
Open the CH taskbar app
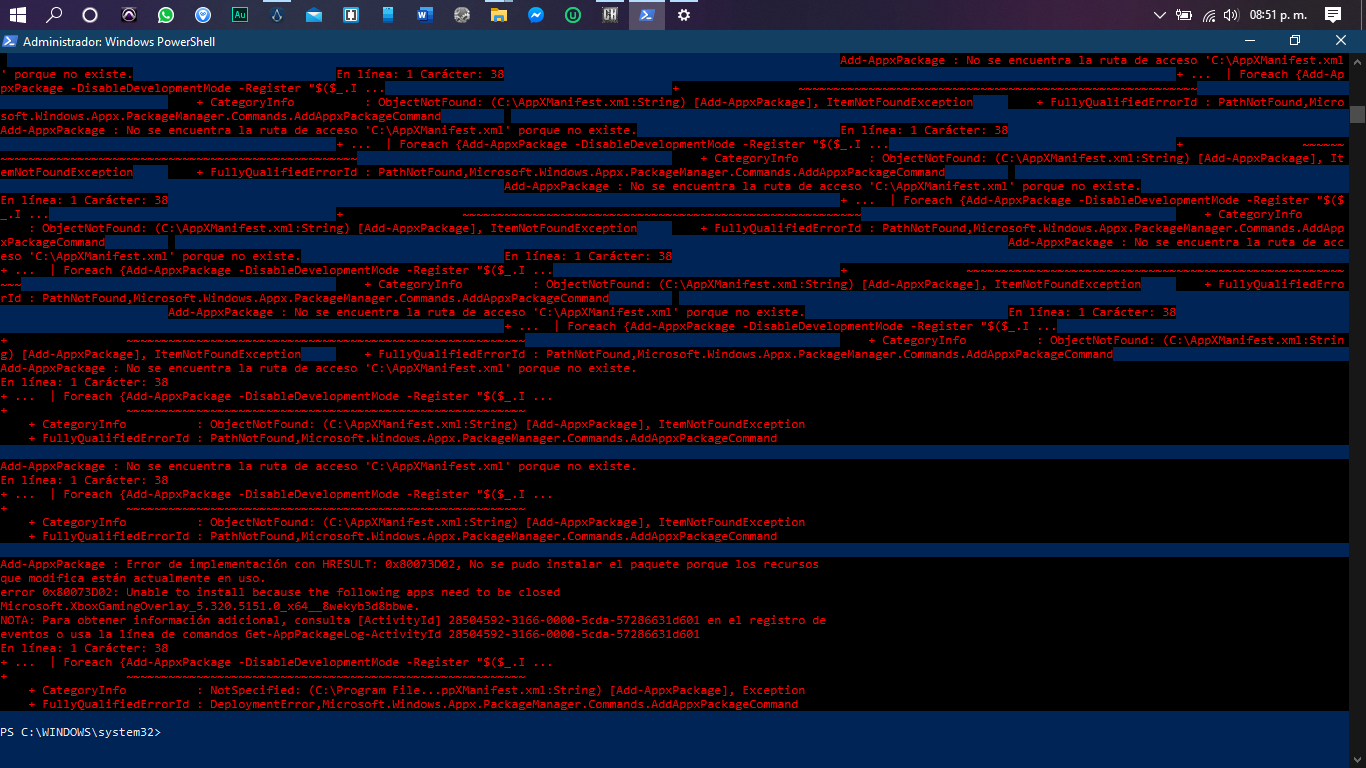tap(610, 15)
